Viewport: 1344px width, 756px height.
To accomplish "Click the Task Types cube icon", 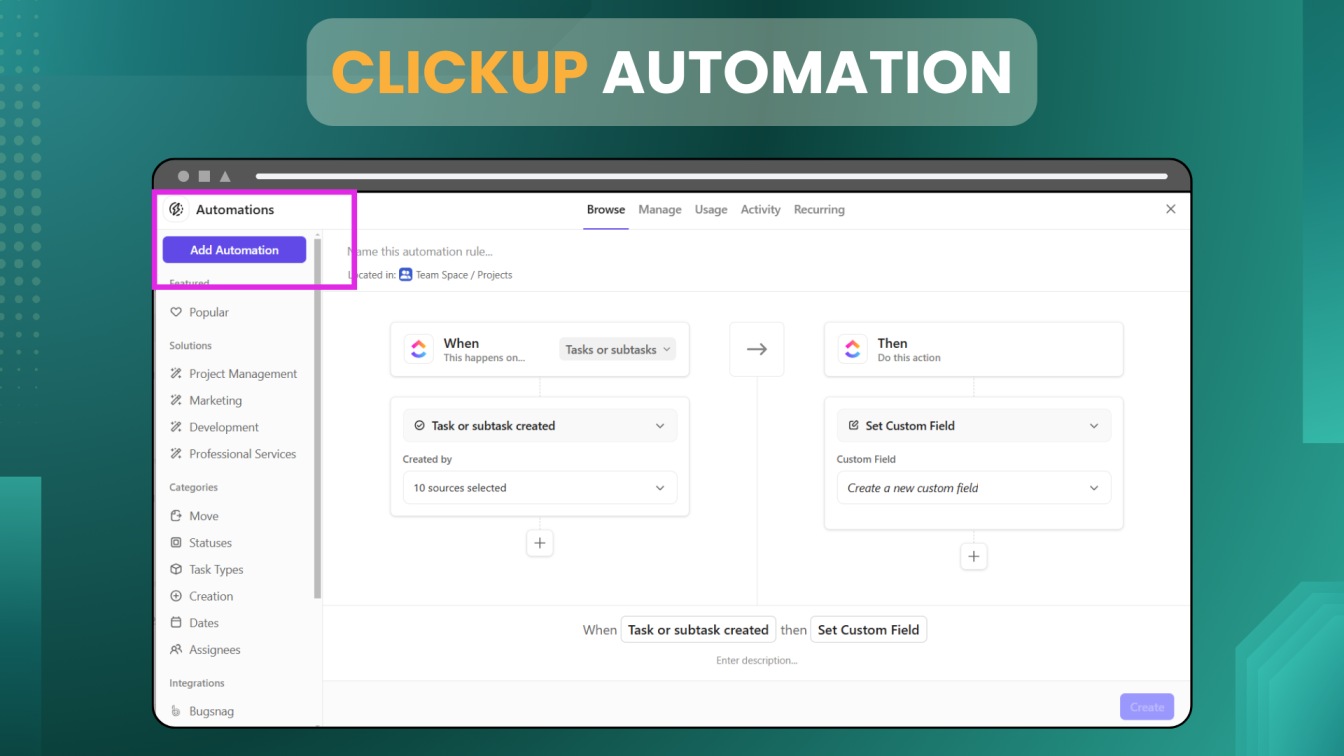I will [176, 569].
